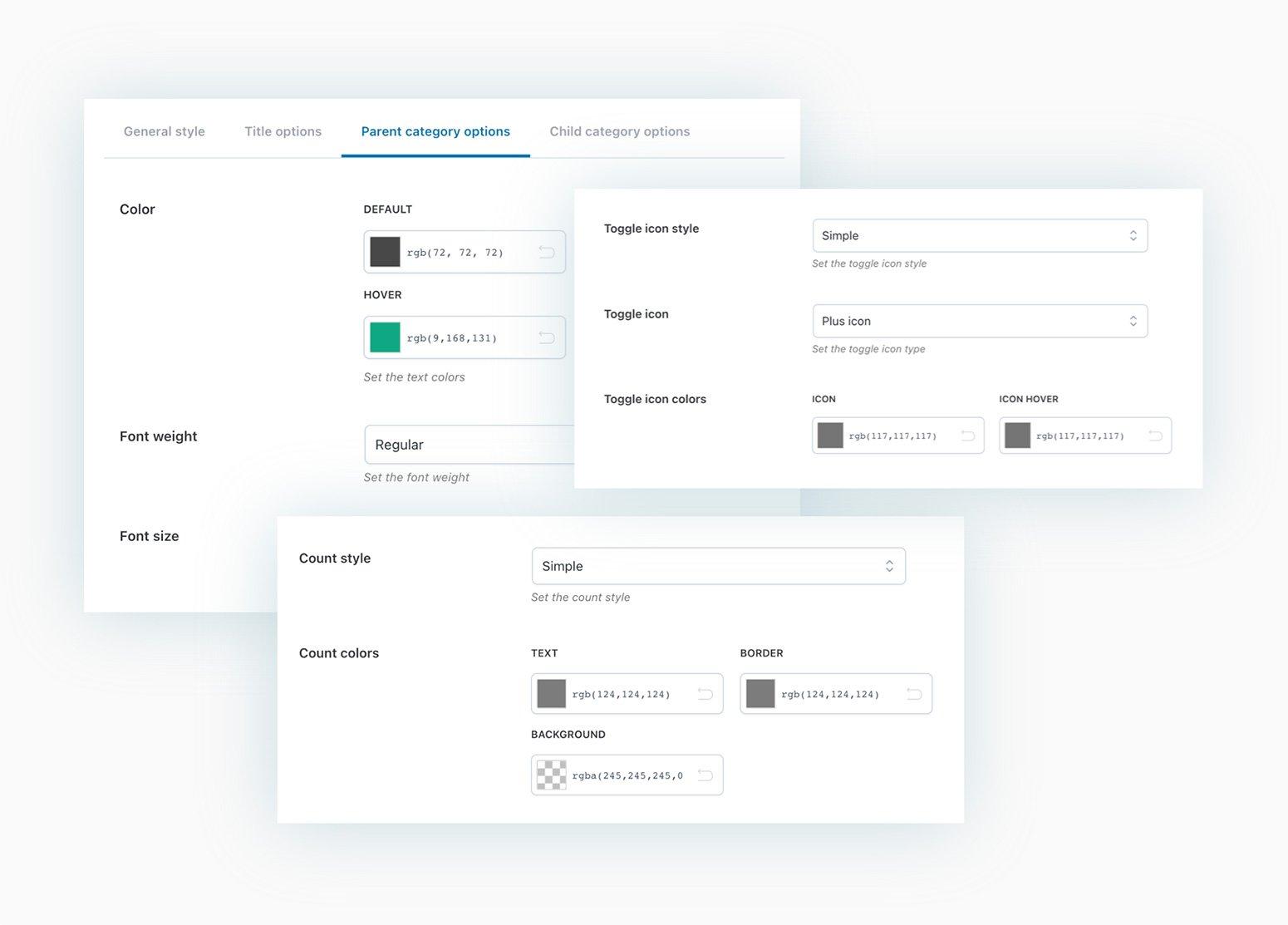The width and height of the screenshot is (1288, 925).
Task: Click the transparent BACKGROUND checkered swatch
Action: tap(551, 775)
